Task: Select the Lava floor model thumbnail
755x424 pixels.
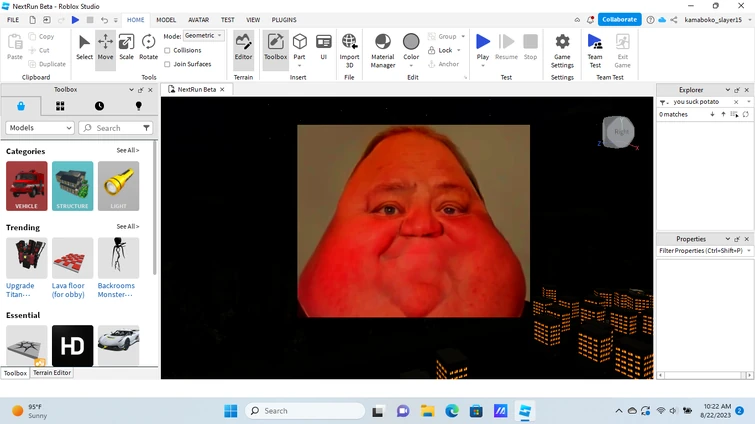Action: [x=73, y=258]
